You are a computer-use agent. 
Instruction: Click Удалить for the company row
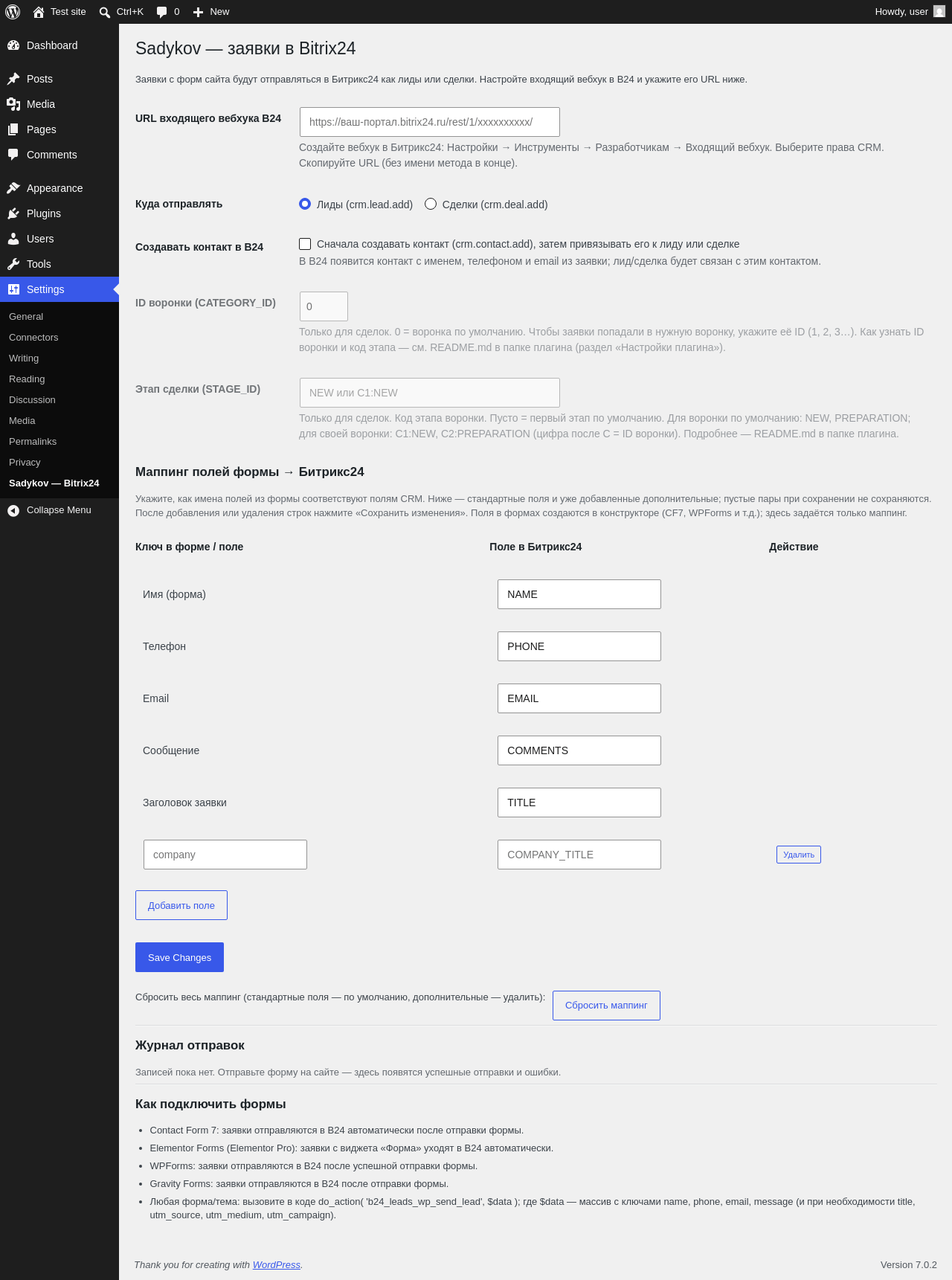pos(799,855)
